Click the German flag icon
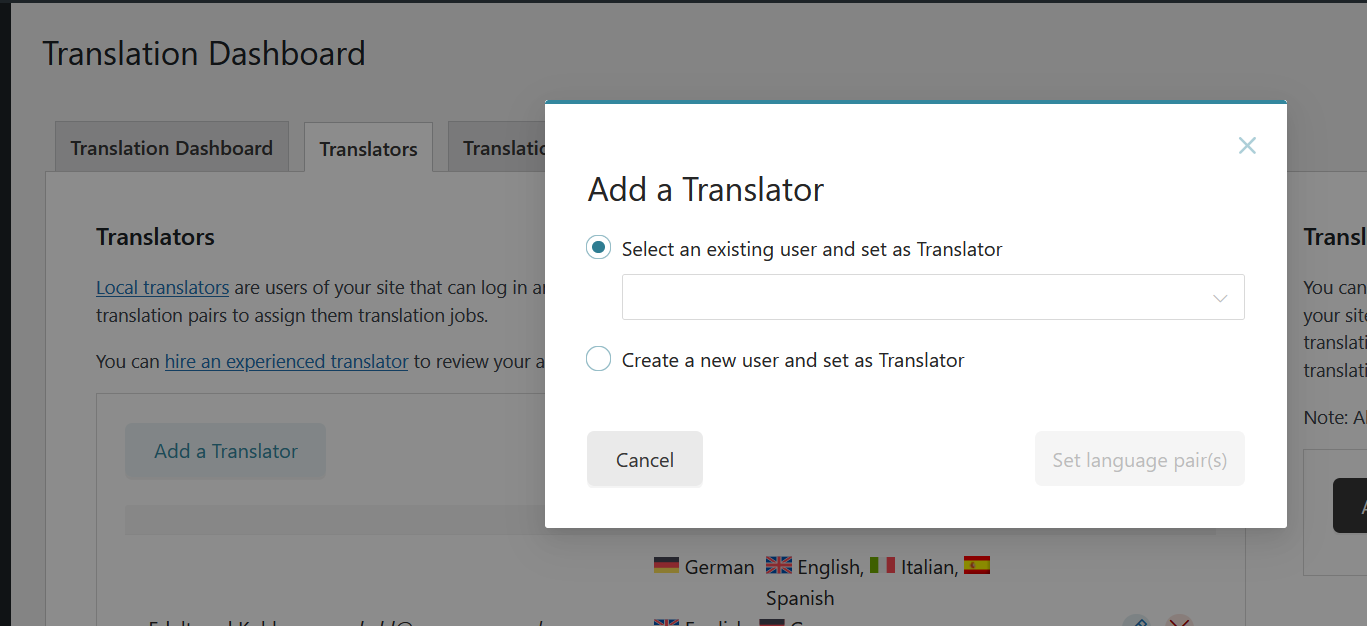Viewport: 1367px width, 626px height. (666, 566)
